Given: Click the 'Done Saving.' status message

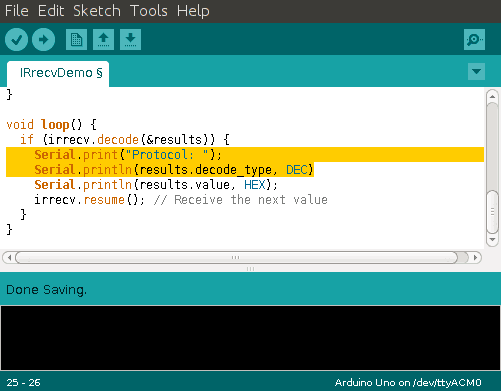Looking at the screenshot, I should coord(46,290).
